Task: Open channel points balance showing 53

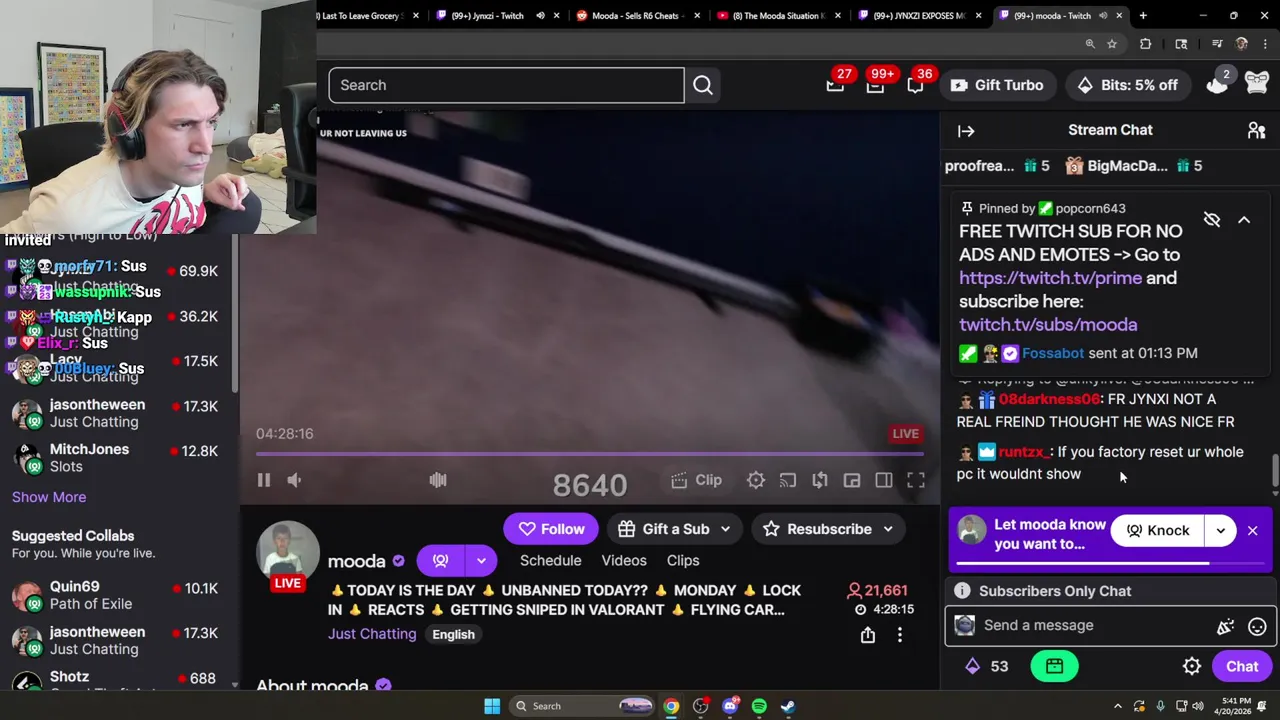Action: click(x=986, y=667)
